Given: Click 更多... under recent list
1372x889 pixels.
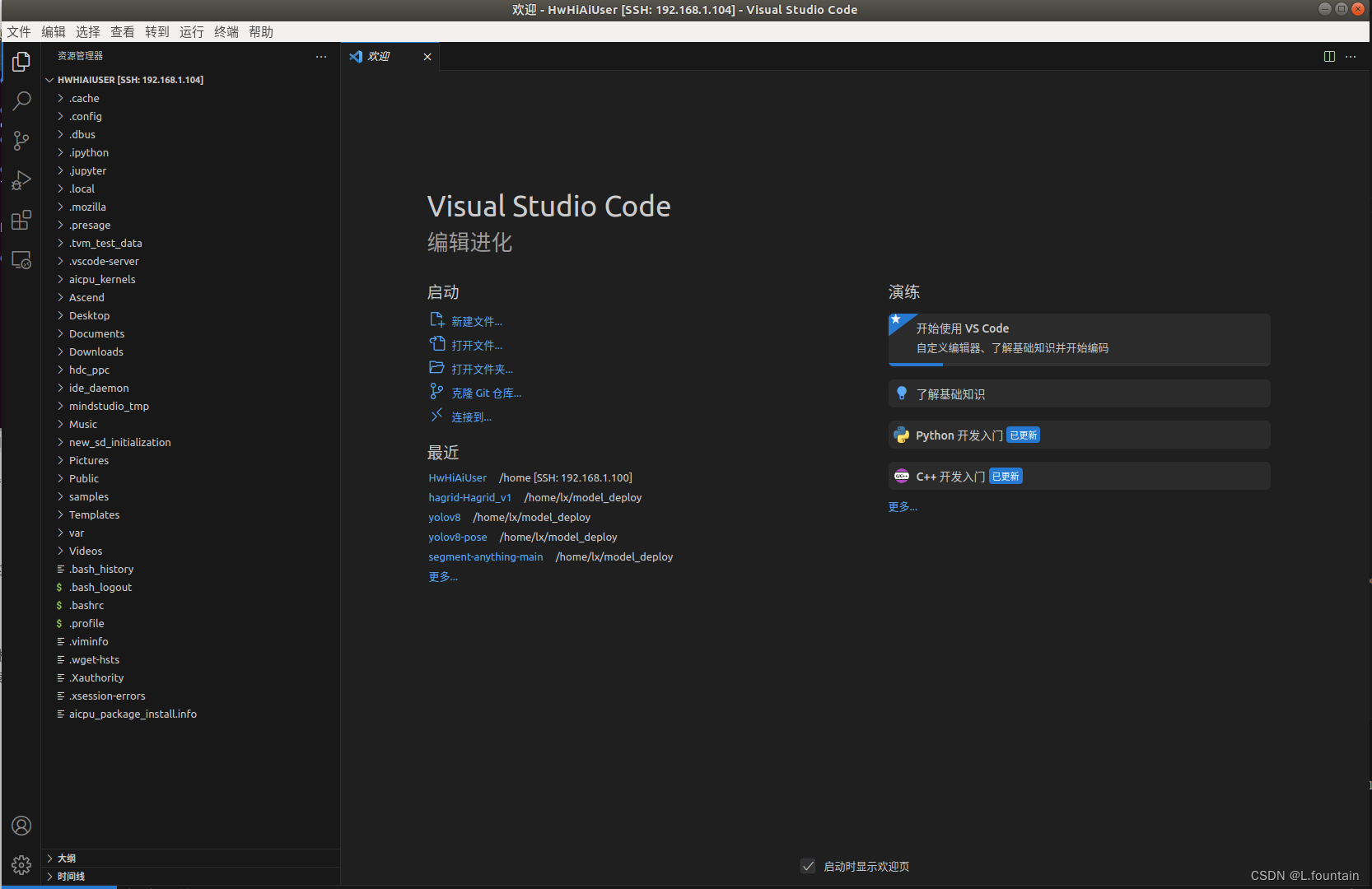Looking at the screenshot, I should [x=443, y=576].
